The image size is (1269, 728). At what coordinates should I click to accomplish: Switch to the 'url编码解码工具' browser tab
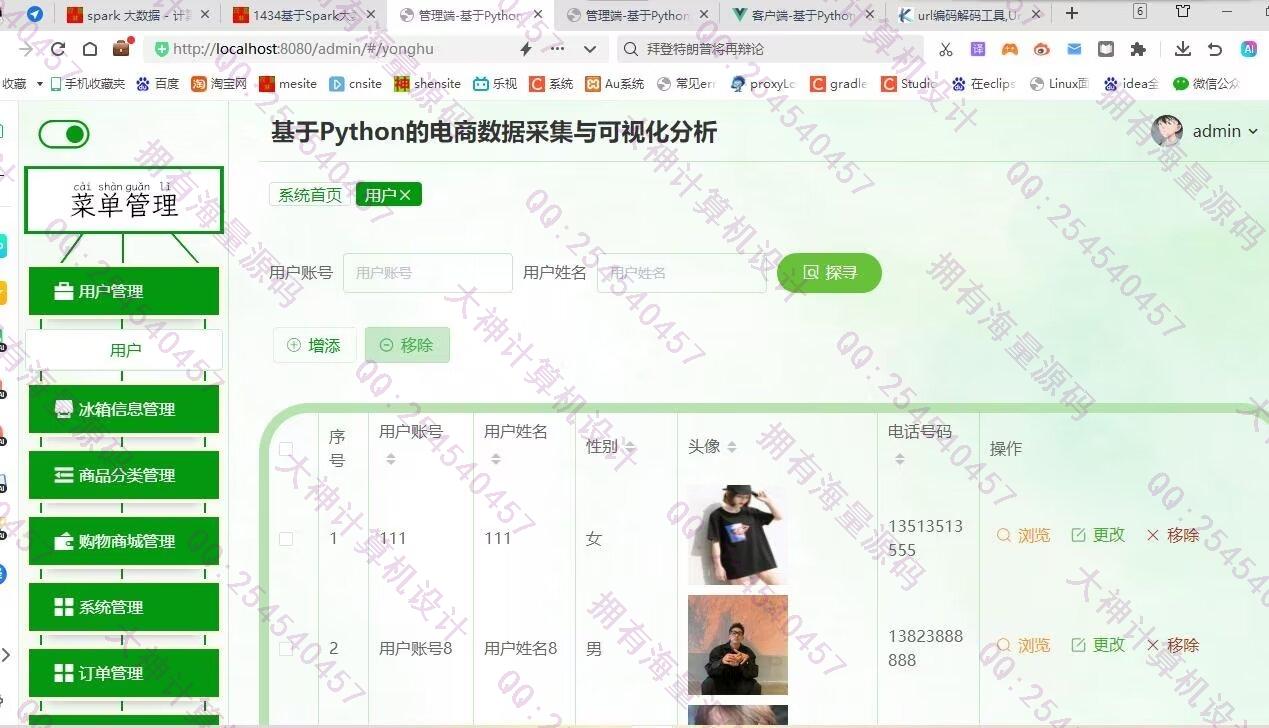point(968,15)
